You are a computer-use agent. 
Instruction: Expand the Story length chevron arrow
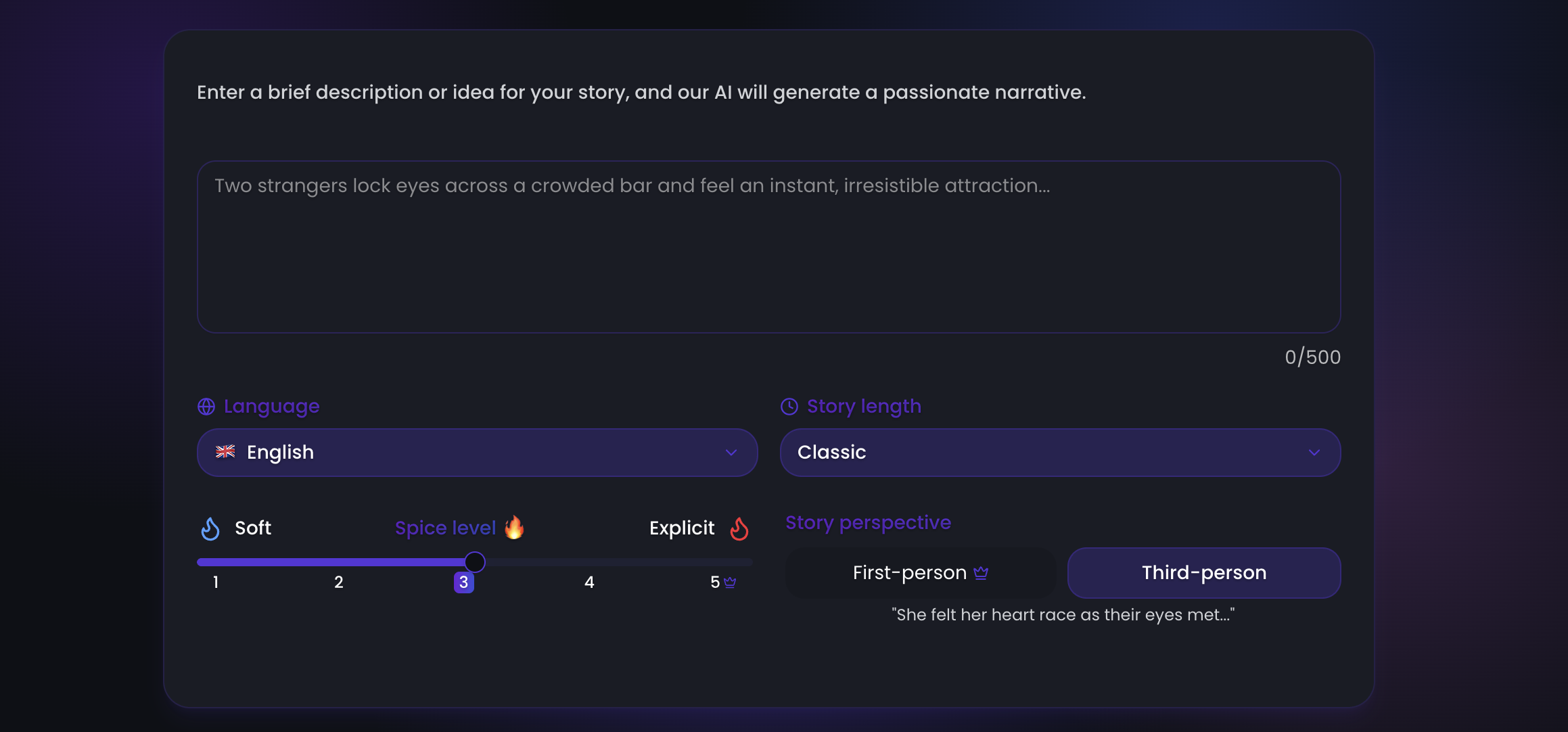coord(1314,453)
